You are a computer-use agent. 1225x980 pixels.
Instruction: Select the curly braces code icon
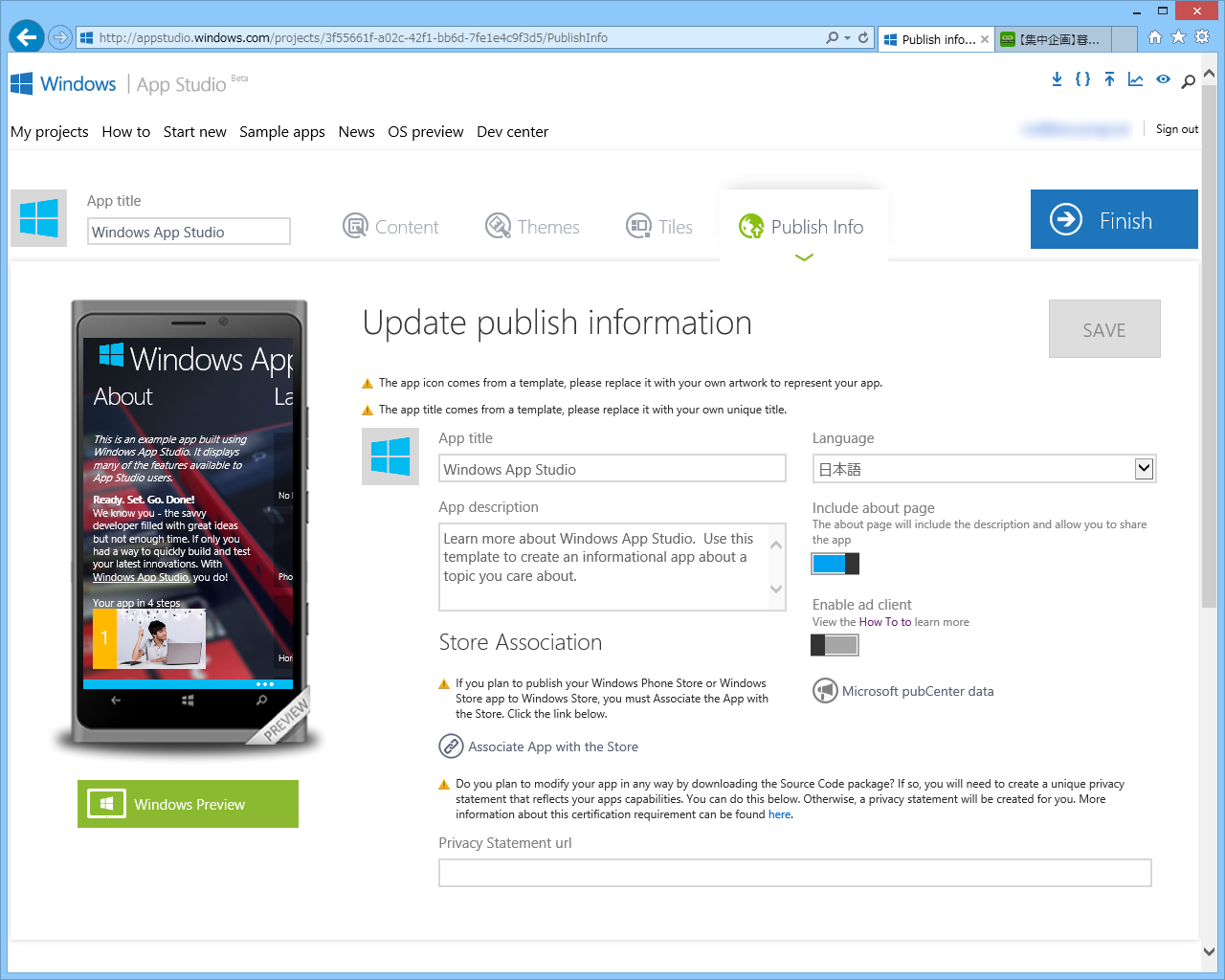(x=1082, y=79)
